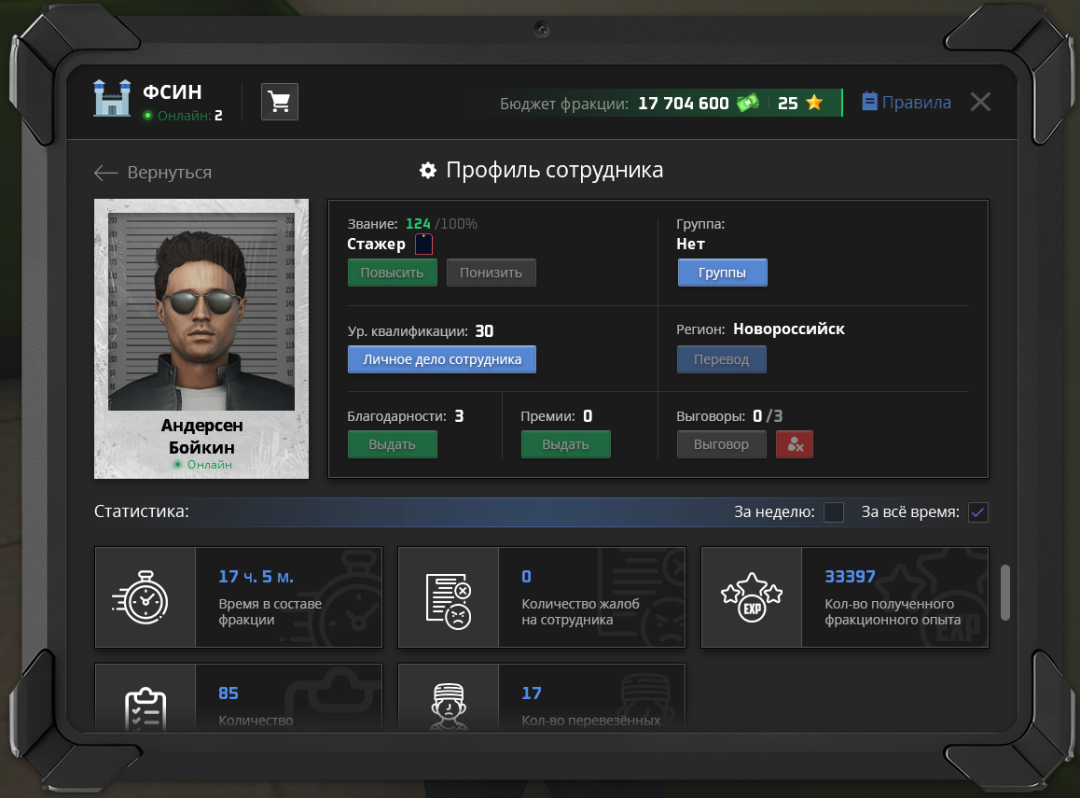
Task: Click the green money icon beside the budget
Action: (748, 103)
